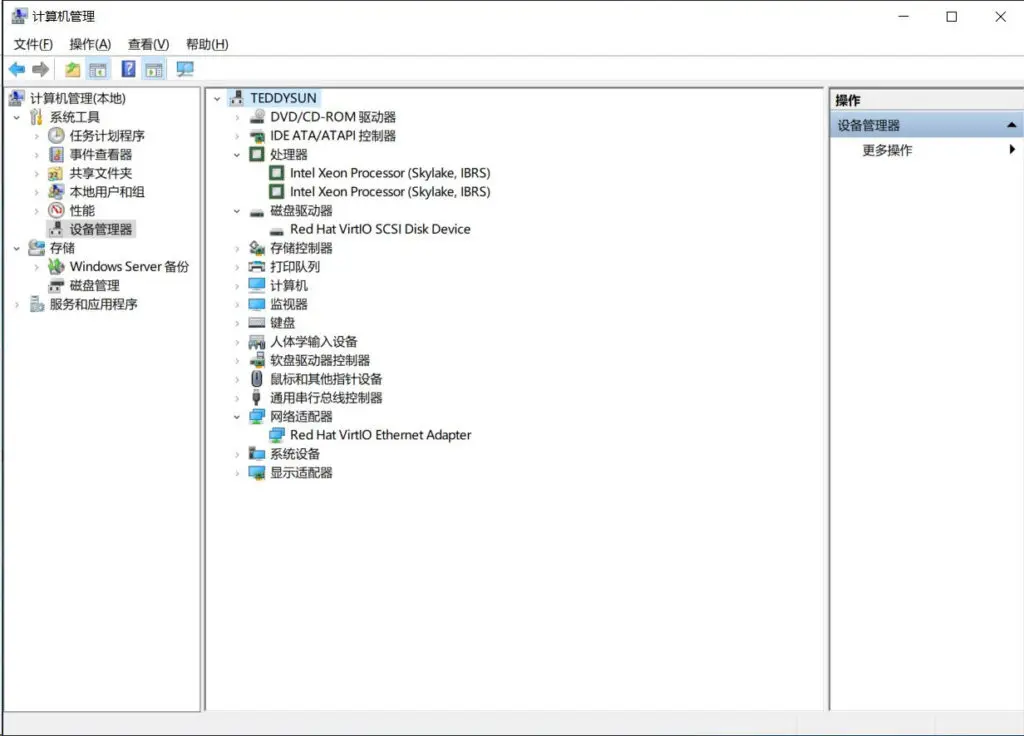Expand the 服务和应用程序 tree node
The image size is (1024, 736).
click(17, 304)
